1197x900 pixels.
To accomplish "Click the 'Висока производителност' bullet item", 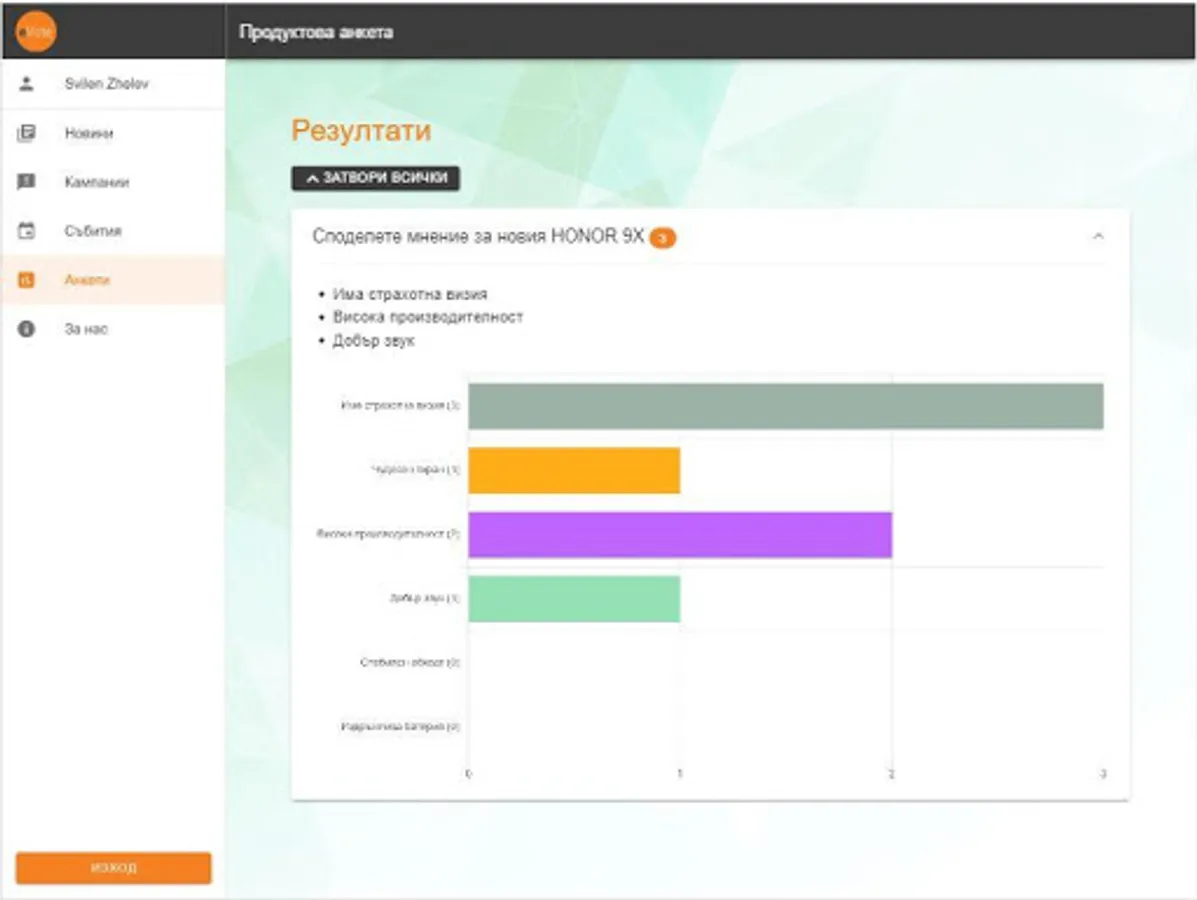I will pos(428,317).
